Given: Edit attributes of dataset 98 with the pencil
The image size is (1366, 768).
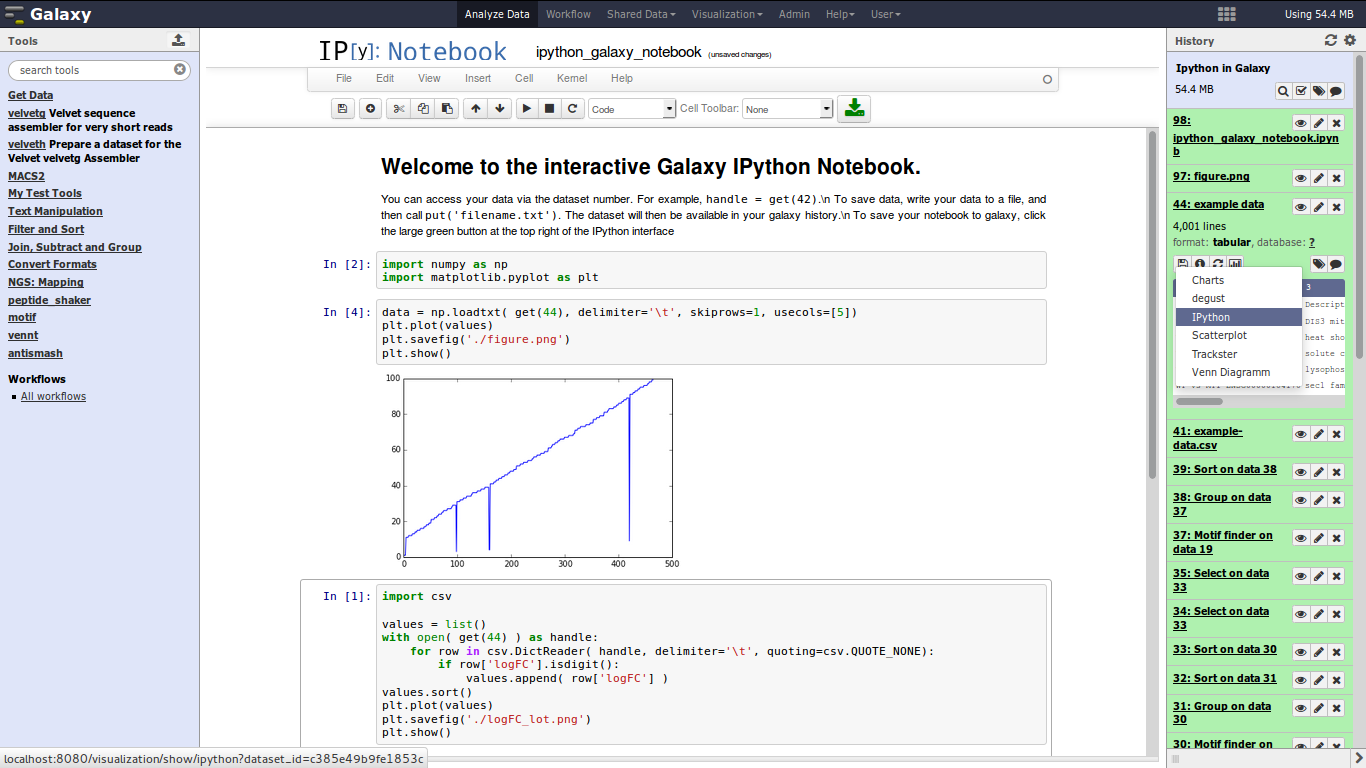Looking at the screenshot, I should pyautogui.click(x=1319, y=123).
